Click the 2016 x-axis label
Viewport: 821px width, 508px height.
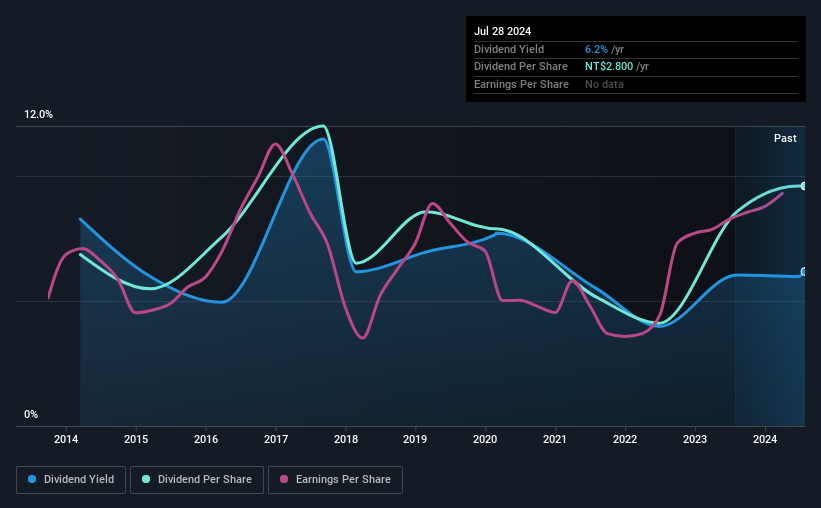[206, 439]
